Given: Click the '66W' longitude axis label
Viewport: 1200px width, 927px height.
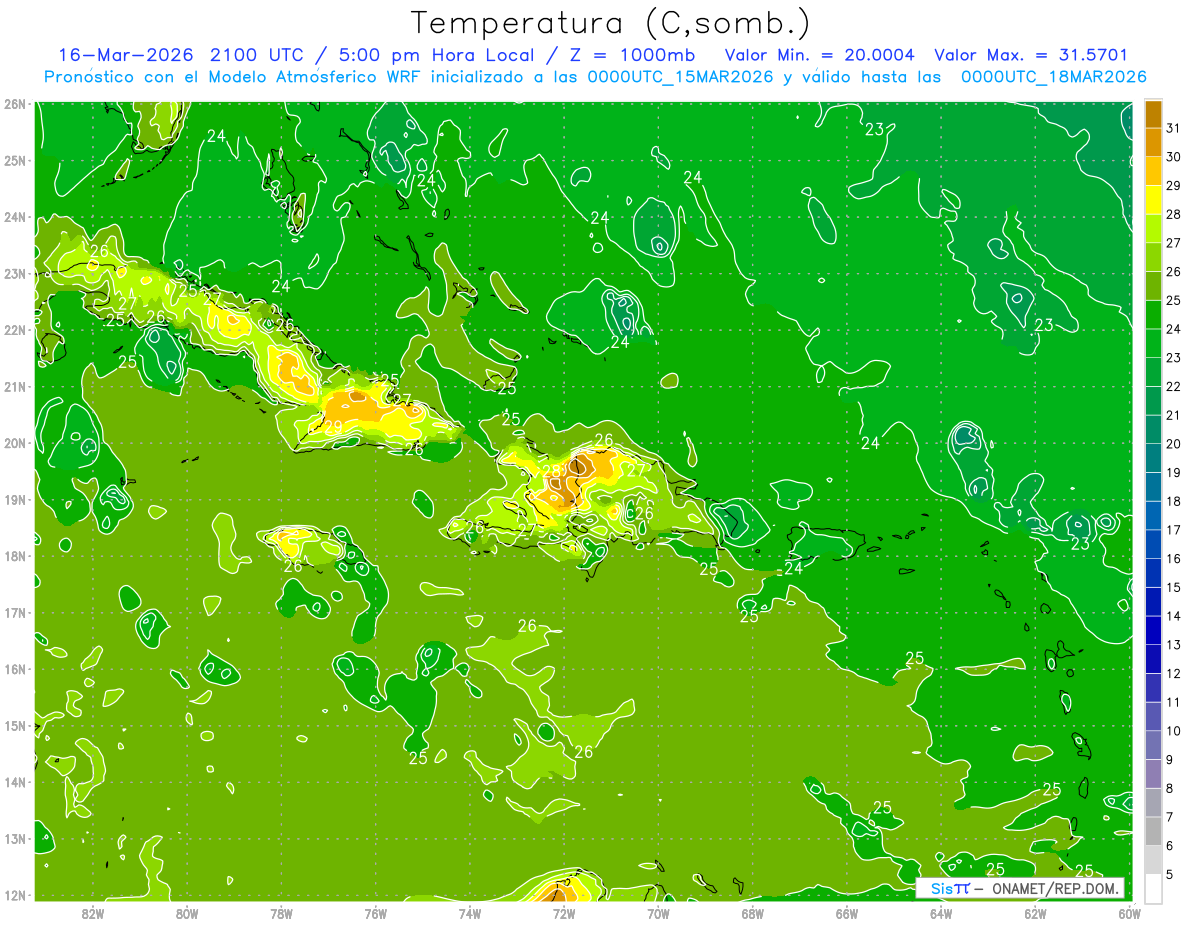Looking at the screenshot, I should 846,913.
